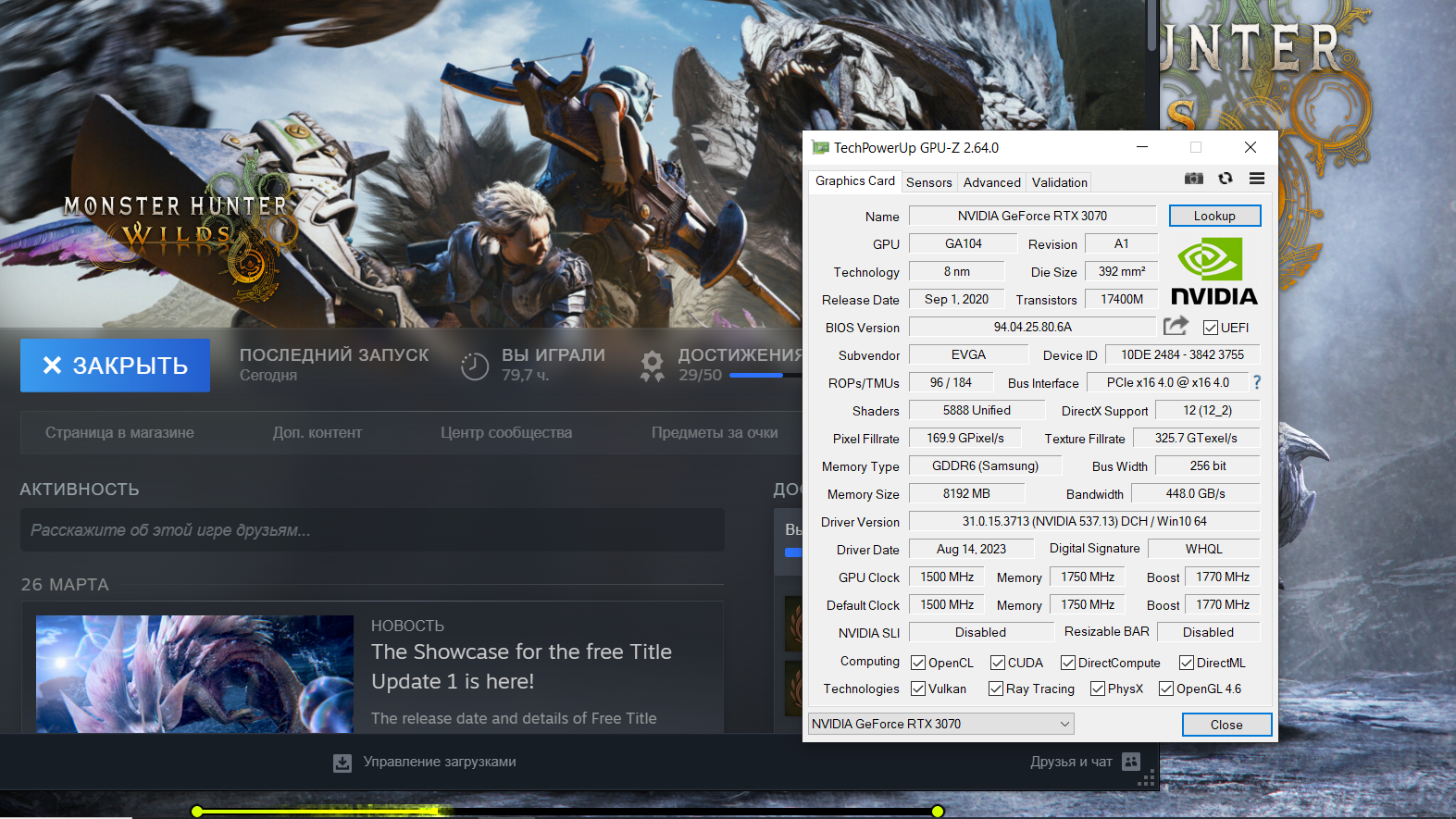Click the ПОСЛЕДНИЙ ЗАПУСК Сегодня text
Screen dimensions: 1456x819
[x=334, y=364]
